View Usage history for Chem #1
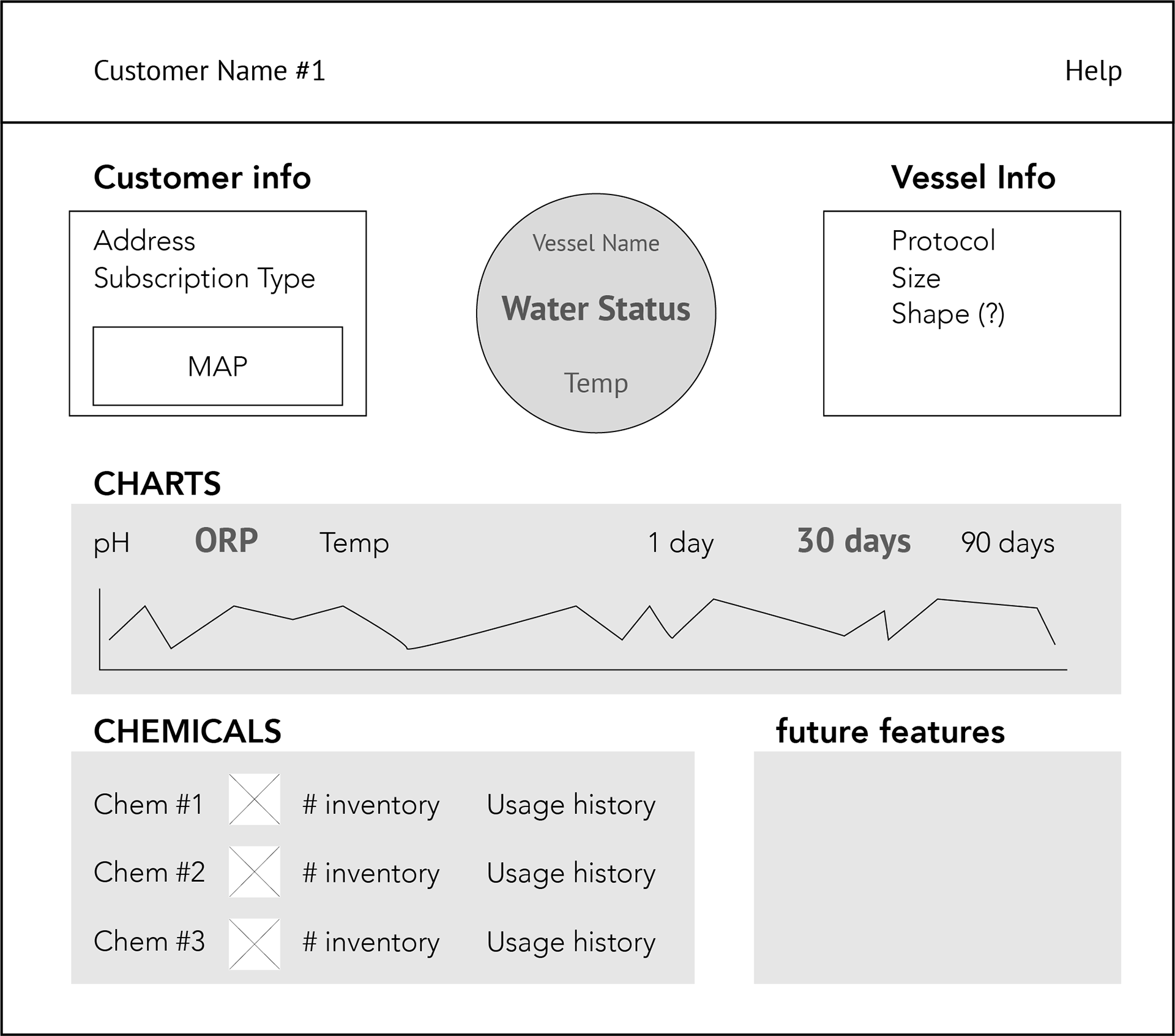 click(x=571, y=805)
